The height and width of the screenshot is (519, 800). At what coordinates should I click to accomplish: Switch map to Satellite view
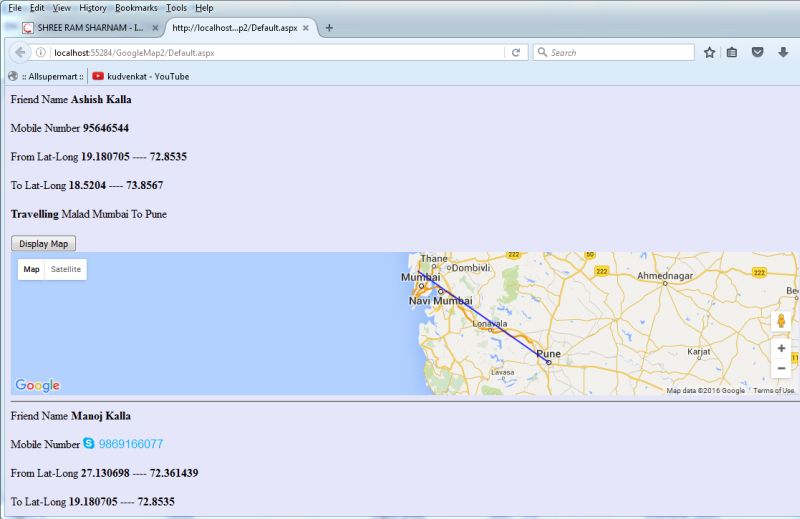tap(66, 269)
